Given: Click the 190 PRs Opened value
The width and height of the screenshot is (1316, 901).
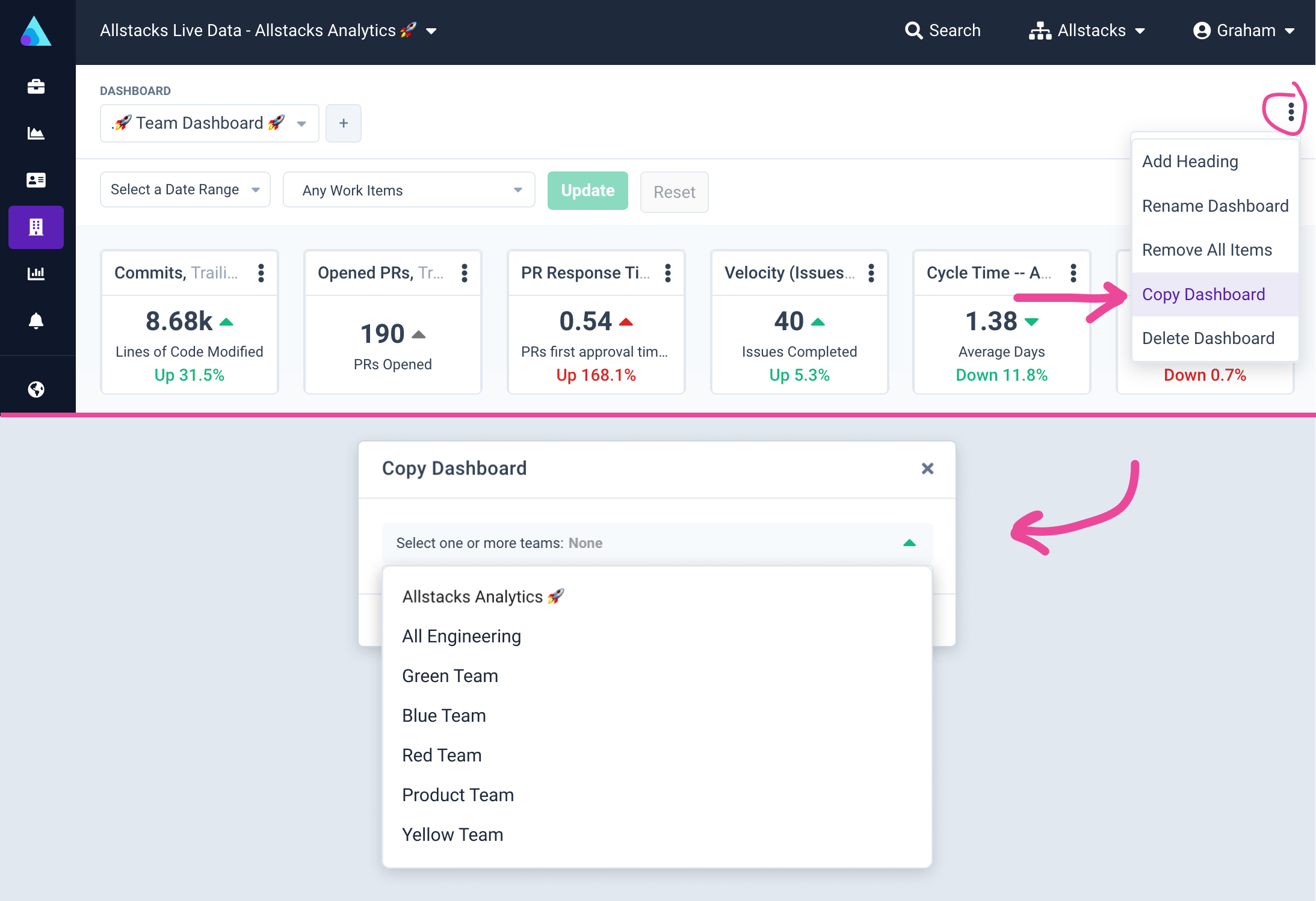Looking at the screenshot, I should (x=382, y=334).
